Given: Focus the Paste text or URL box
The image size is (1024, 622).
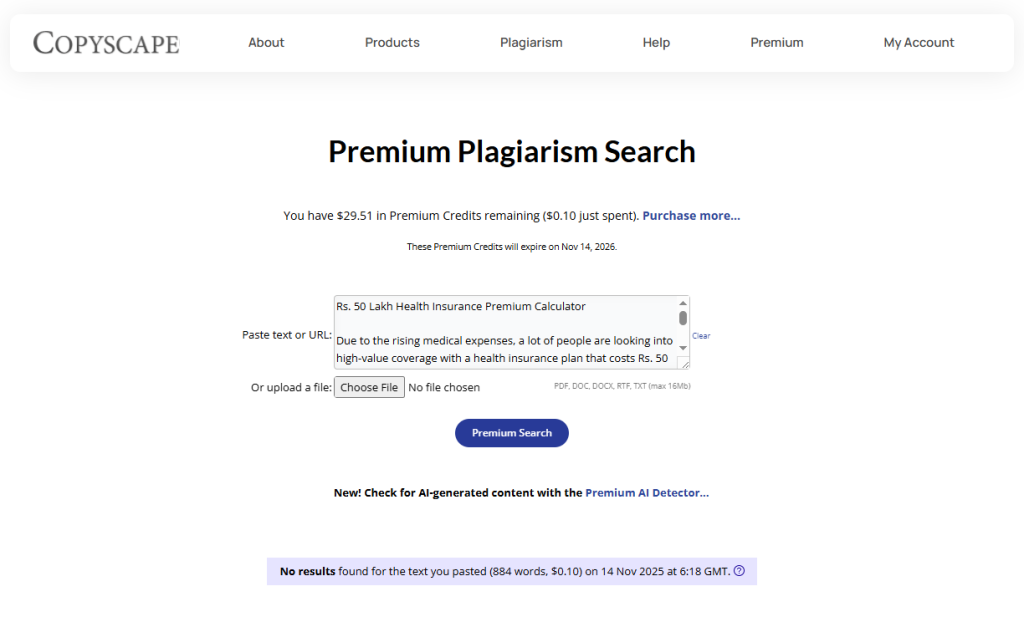Looking at the screenshot, I should tap(505, 332).
